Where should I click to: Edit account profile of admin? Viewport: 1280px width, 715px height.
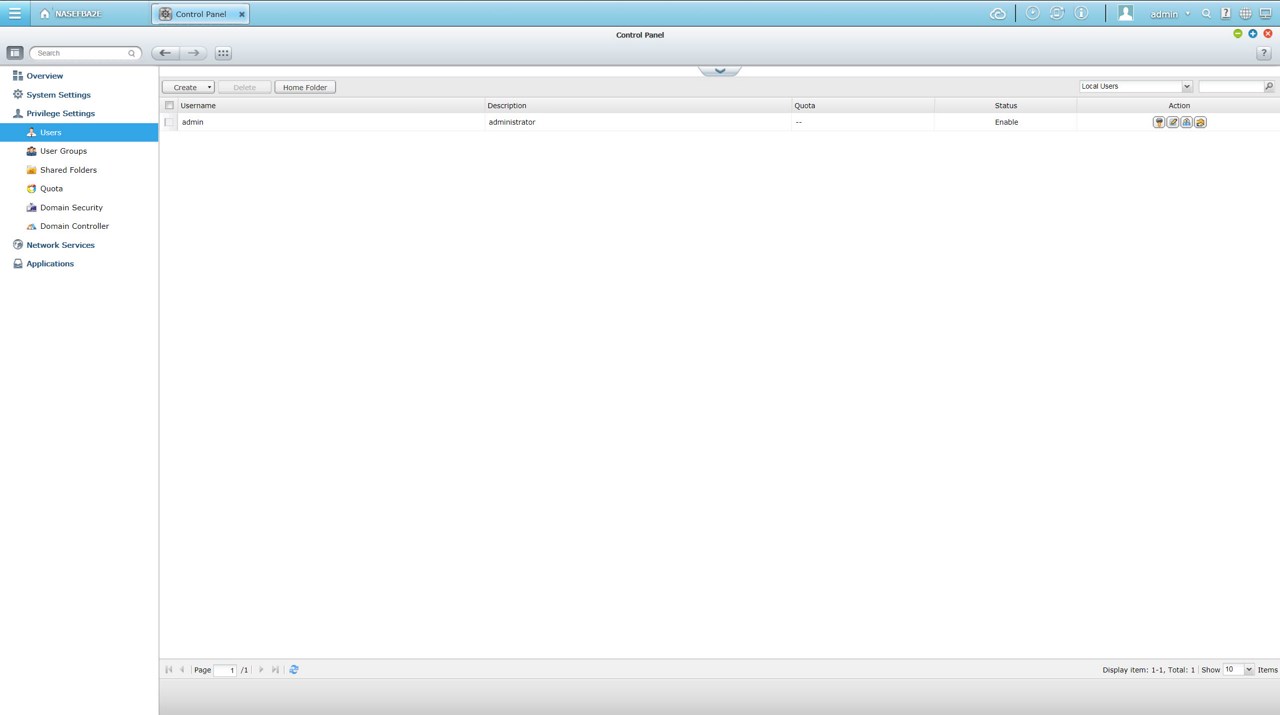[x=1173, y=122]
